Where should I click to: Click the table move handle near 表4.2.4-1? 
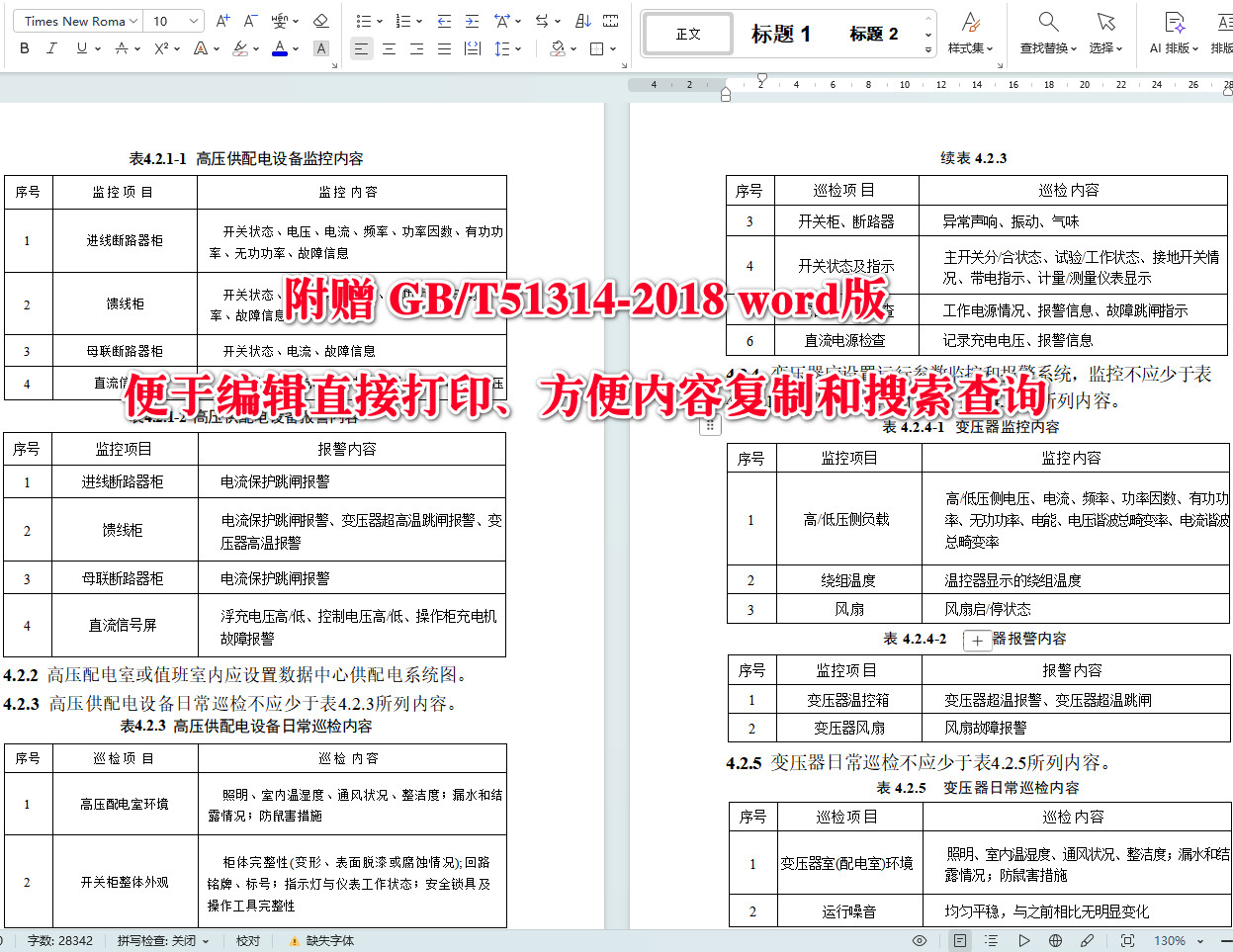tap(709, 426)
